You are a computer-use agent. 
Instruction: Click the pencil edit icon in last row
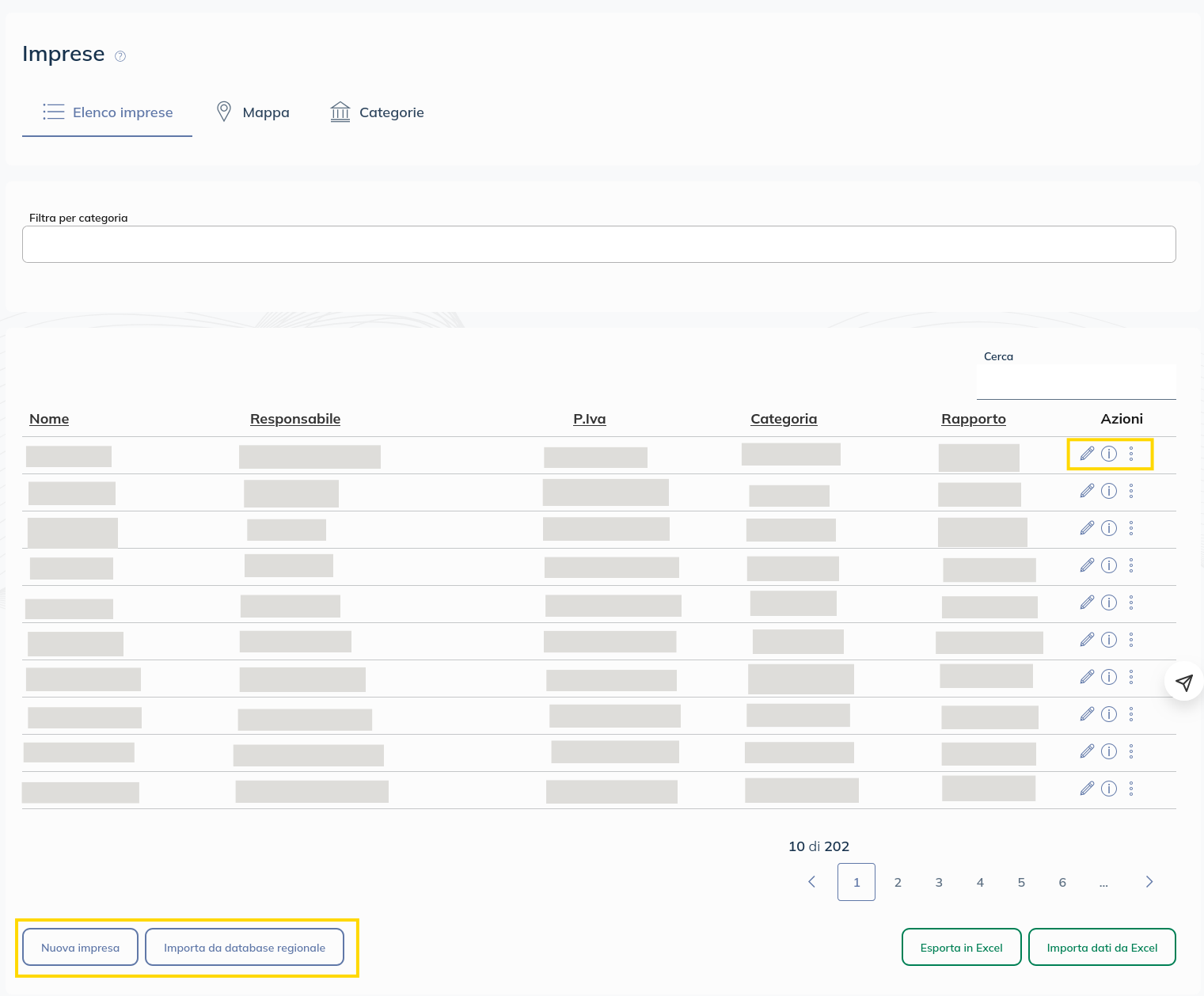pos(1087,789)
